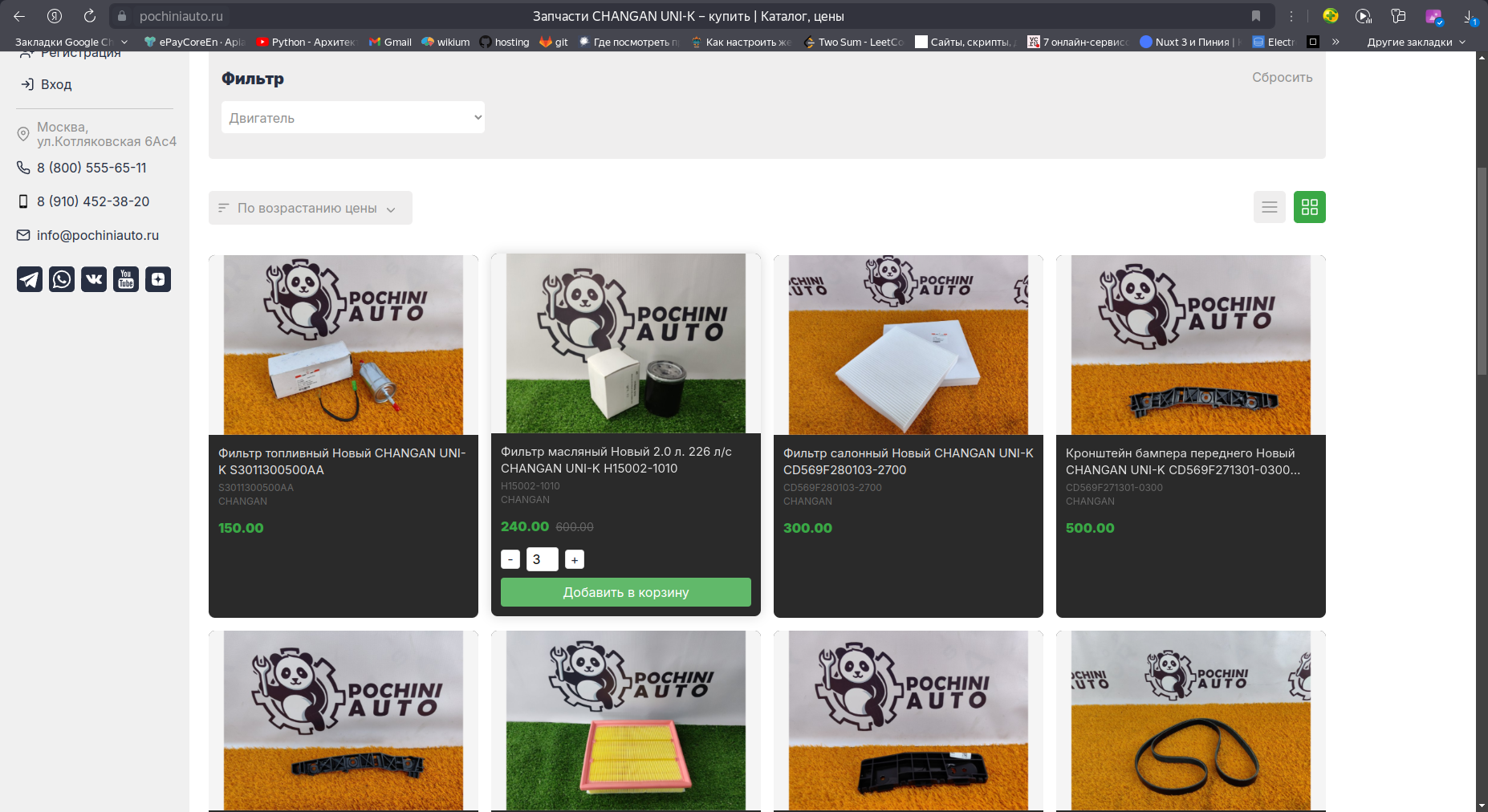Expand the Другие закладки folder
This screenshot has height=812, width=1488.
[1417, 42]
